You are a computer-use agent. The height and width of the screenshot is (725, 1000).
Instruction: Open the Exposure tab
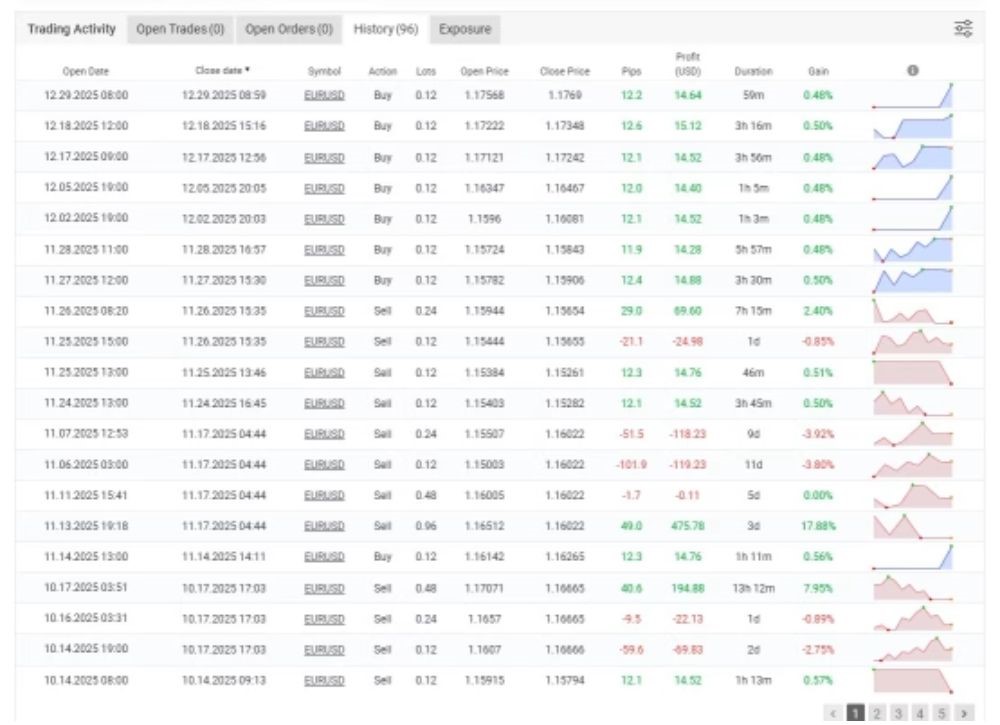tap(465, 29)
